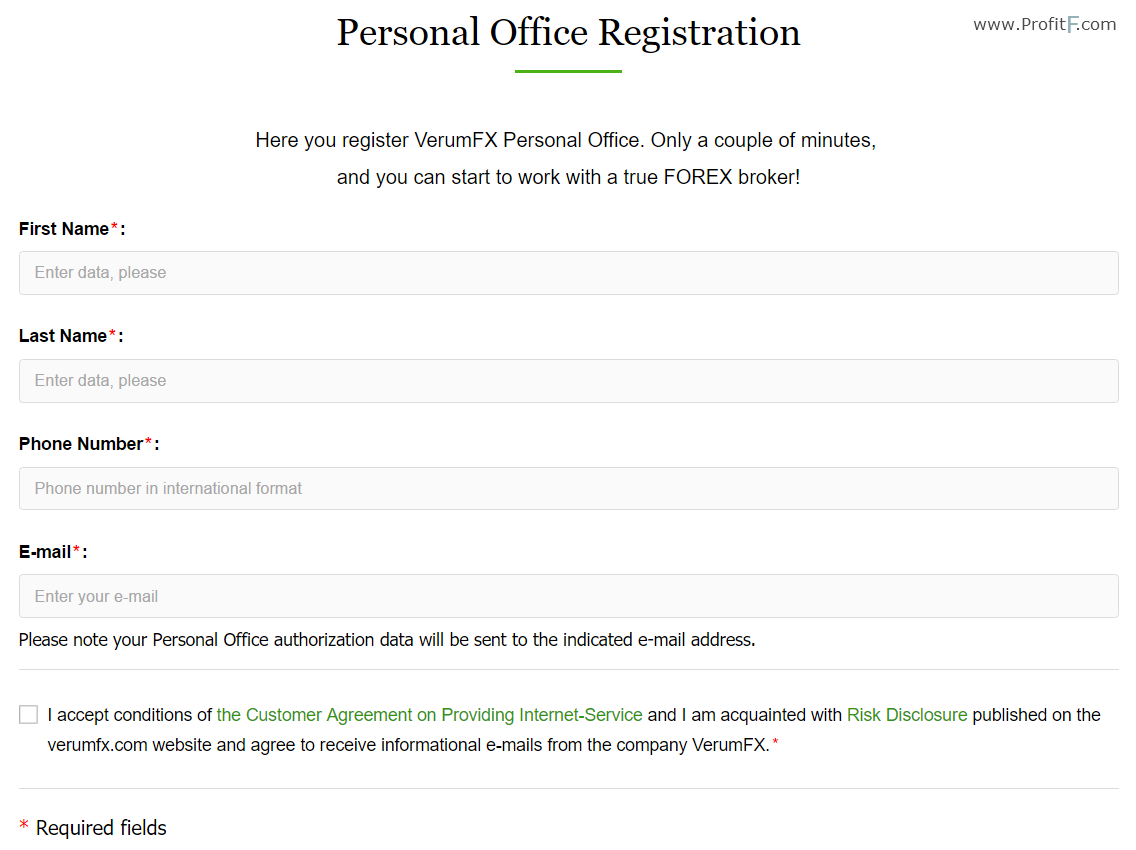Open the Customer Agreement on Providing Internet-Service link
1136x850 pixels.
pyautogui.click(x=429, y=715)
